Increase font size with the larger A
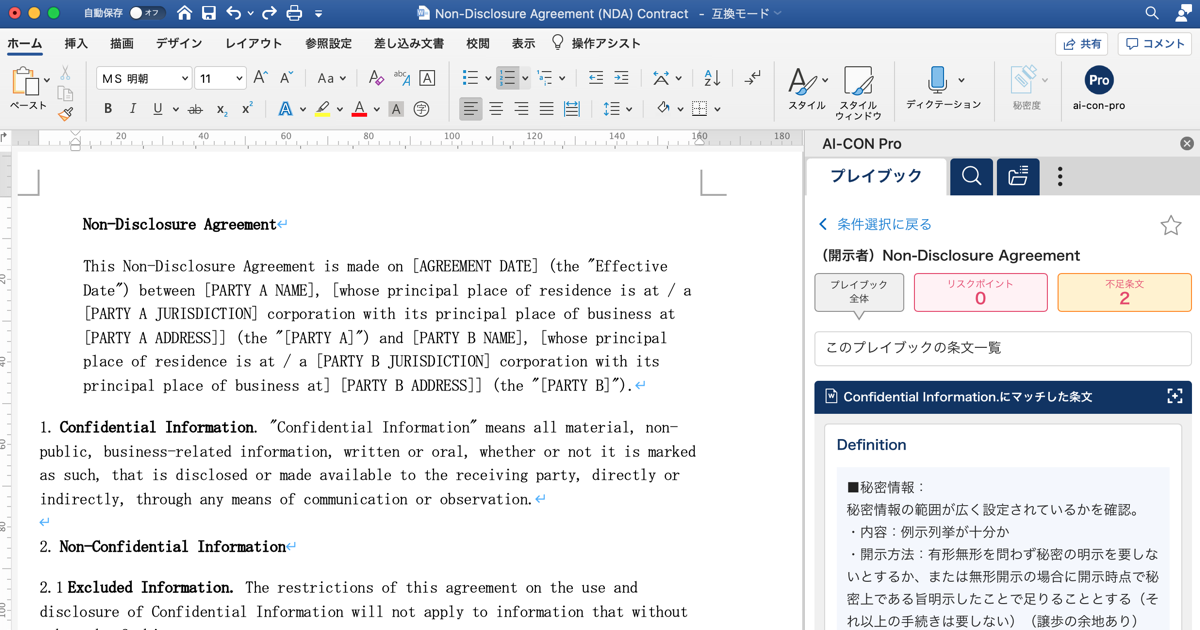The height and width of the screenshot is (630, 1200). 260,78
